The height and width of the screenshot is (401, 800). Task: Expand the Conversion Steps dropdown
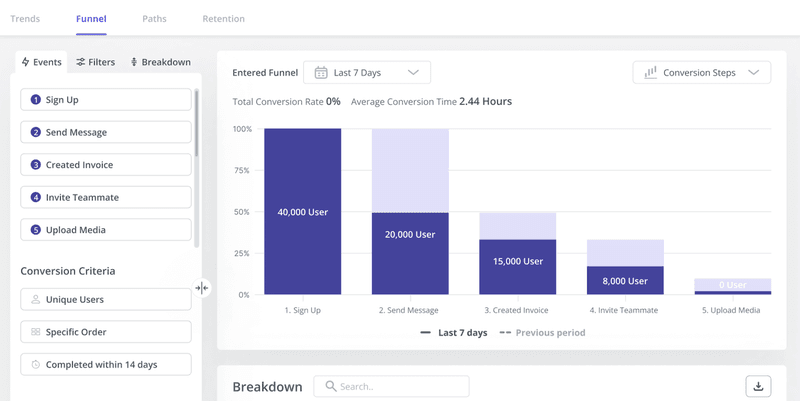(702, 73)
